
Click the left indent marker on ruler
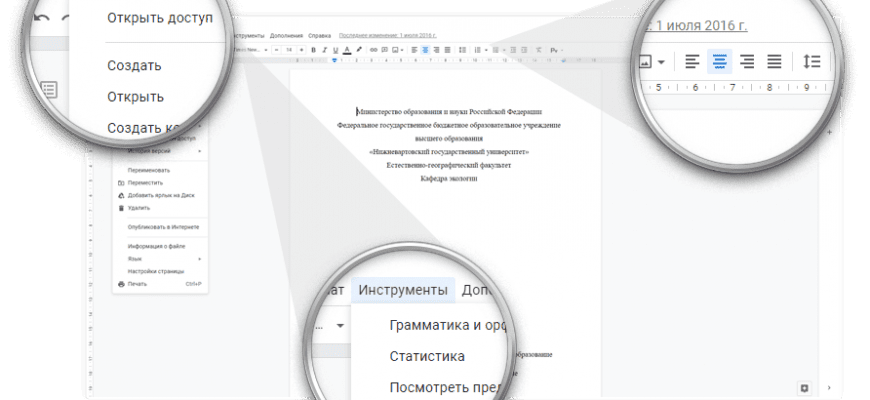pos(335,60)
